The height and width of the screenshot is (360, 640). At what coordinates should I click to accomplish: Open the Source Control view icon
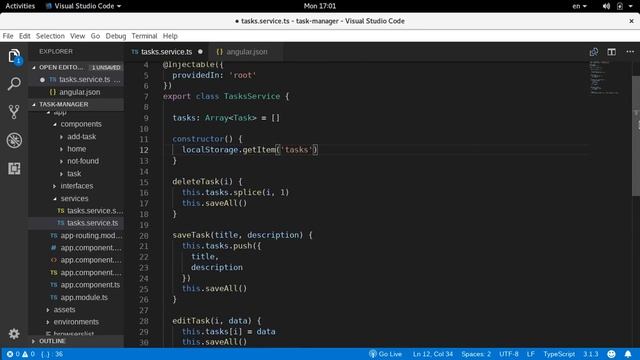tap(14, 112)
